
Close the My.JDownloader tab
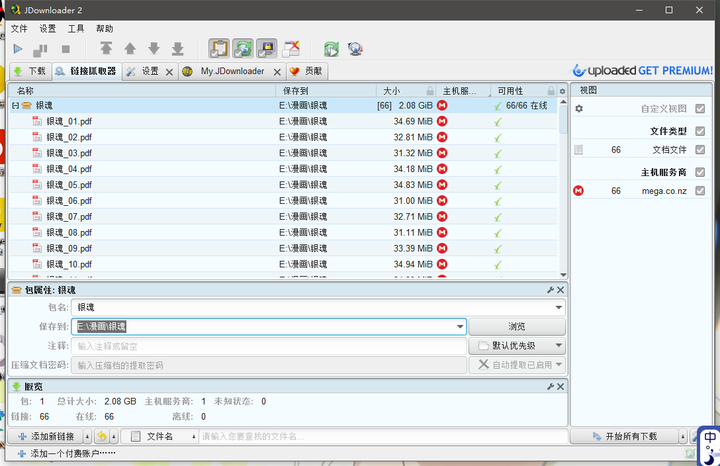(x=277, y=72)
